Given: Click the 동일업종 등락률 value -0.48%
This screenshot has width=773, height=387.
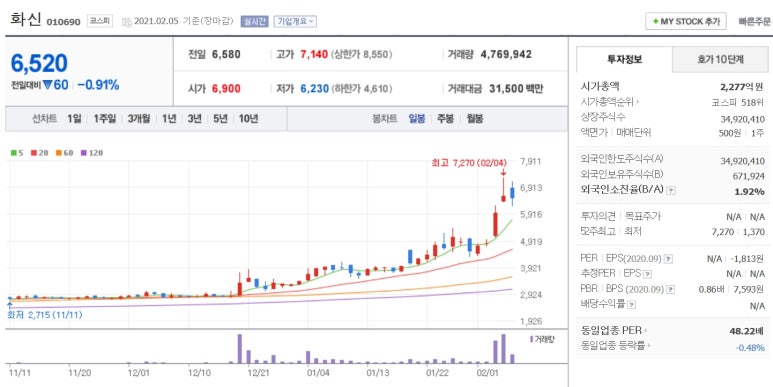Looking at the screenshot, I should pos(750,348).
